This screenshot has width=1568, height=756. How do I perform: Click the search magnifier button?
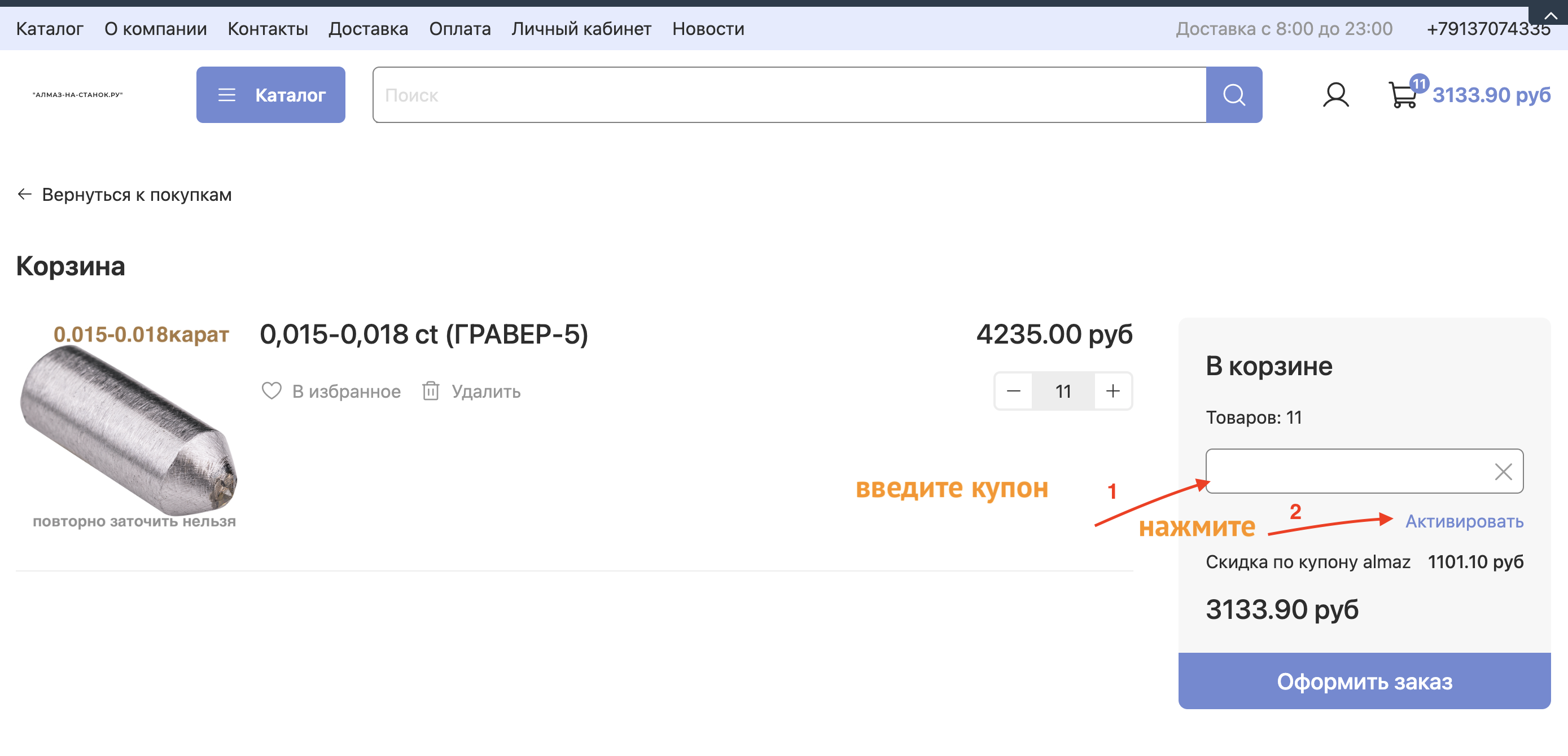(x=1233, y=95)
